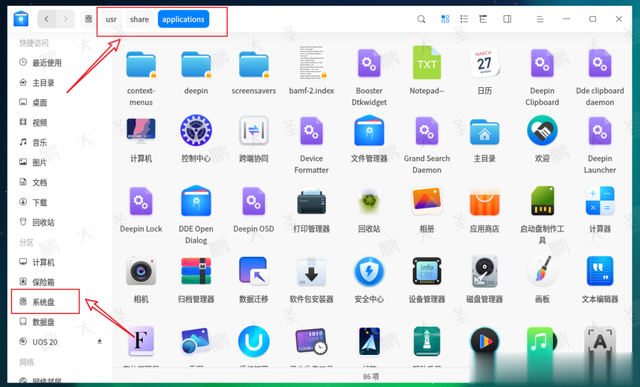Select the 文件管理器 file manager icon
The image size is (640, 387).
[369, 131]
